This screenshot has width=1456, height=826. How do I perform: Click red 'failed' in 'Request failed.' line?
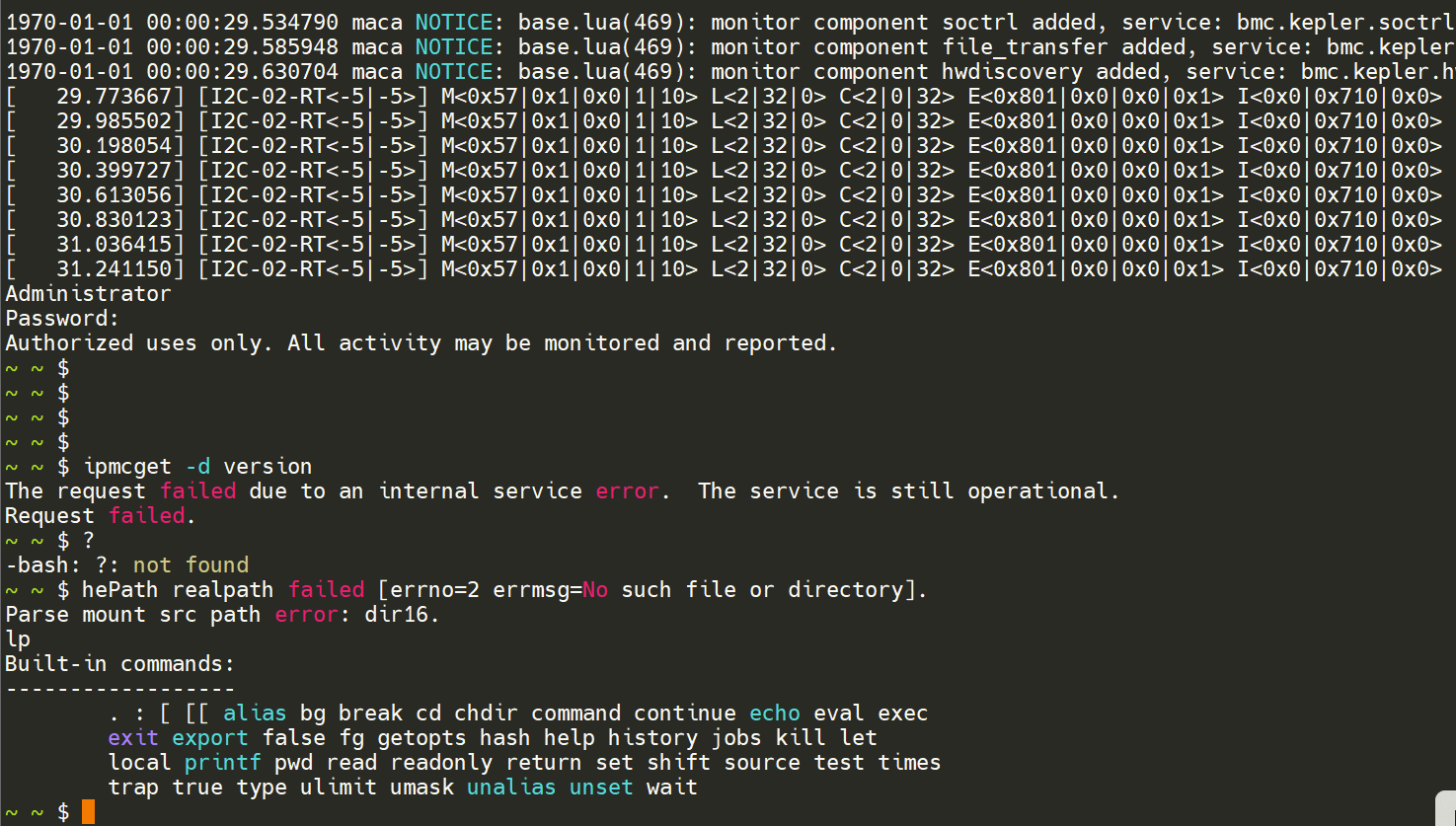tap(147, 515)
